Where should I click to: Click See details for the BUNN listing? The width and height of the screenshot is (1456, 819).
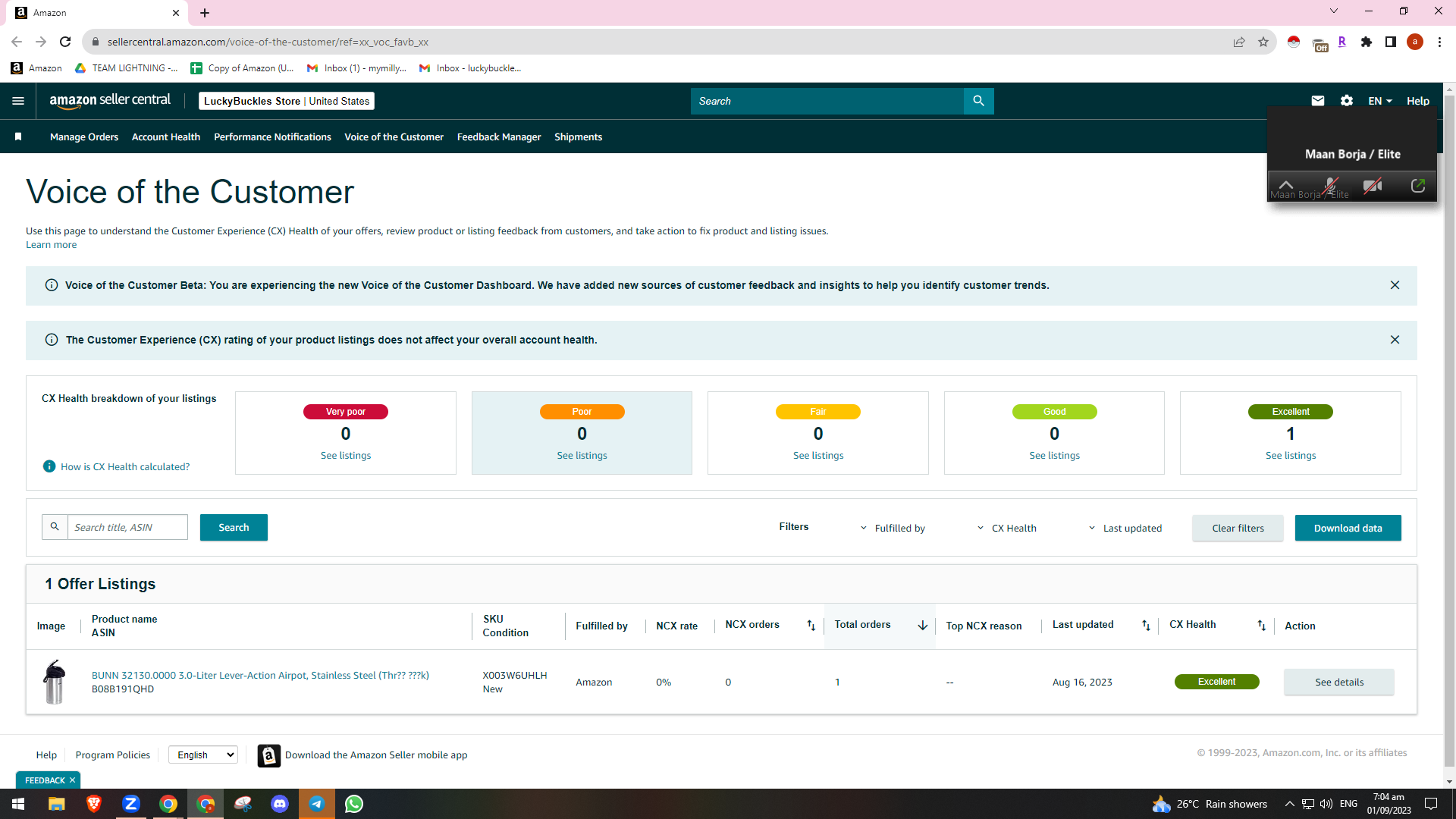1338,682
